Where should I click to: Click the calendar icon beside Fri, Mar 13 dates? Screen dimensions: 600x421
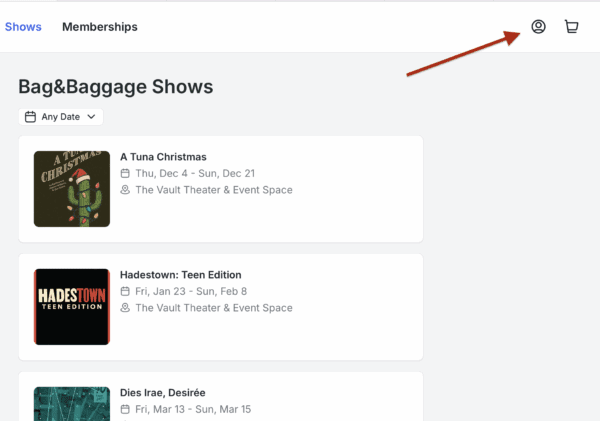coord(125,409)
